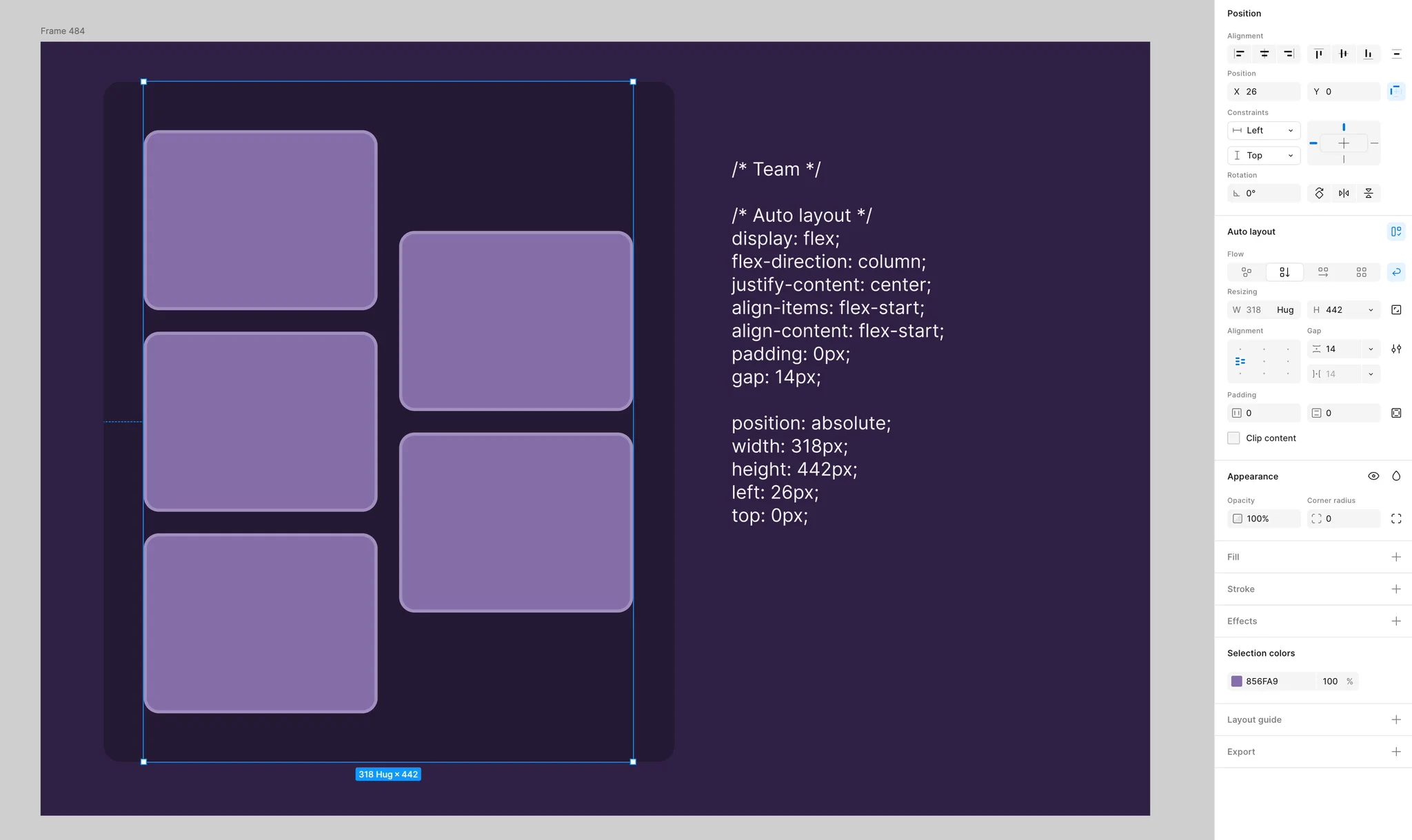This screenshot has height=840, width=1412.
Task: Toggle individual padding controls
Action: pos(1396,413)
